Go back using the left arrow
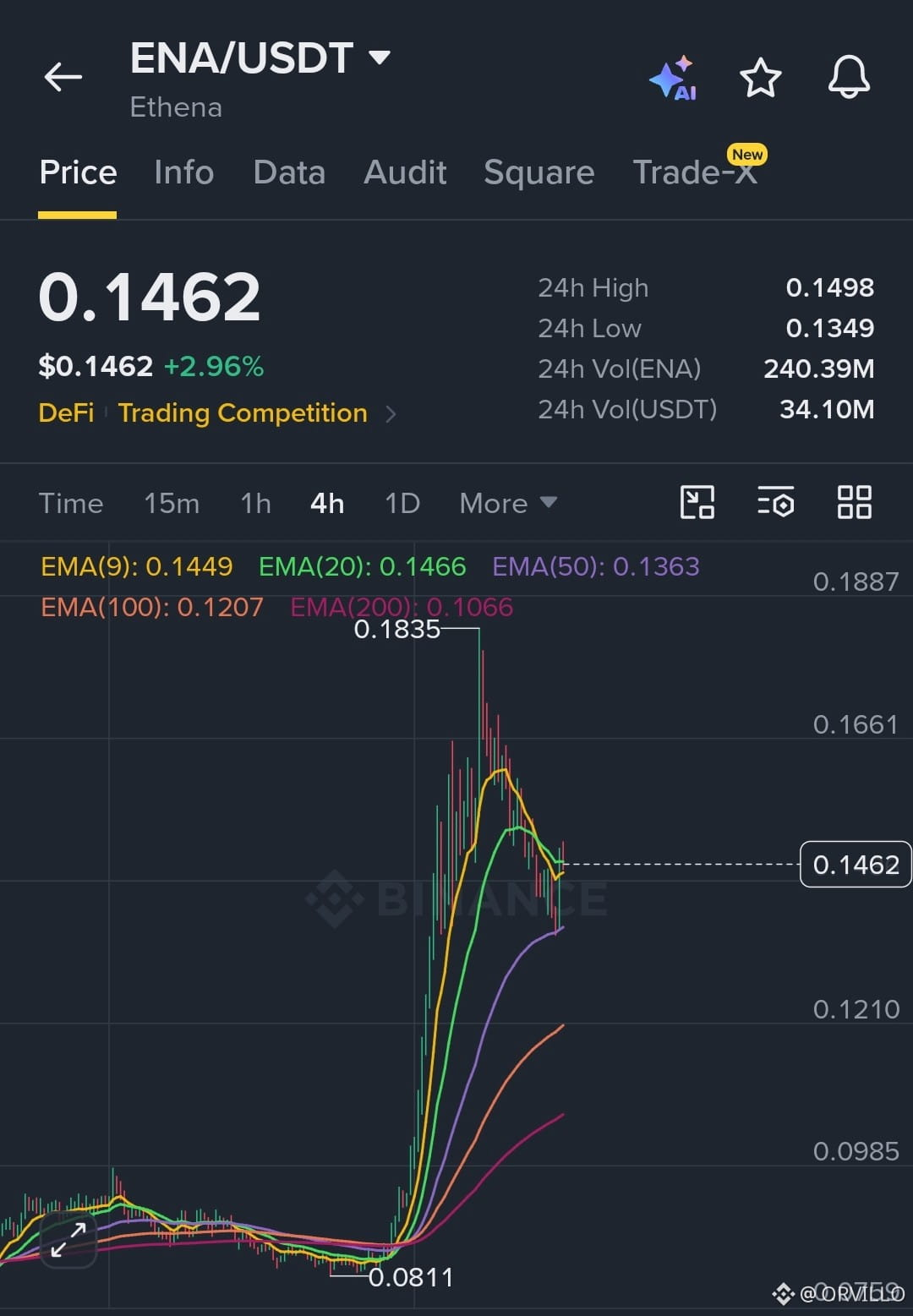 coord(63,77)
